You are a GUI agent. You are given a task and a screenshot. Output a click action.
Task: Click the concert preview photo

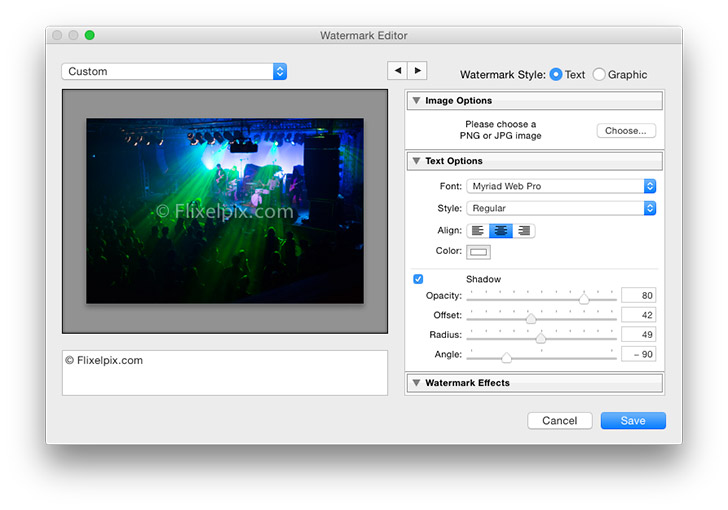click(225, 211)
